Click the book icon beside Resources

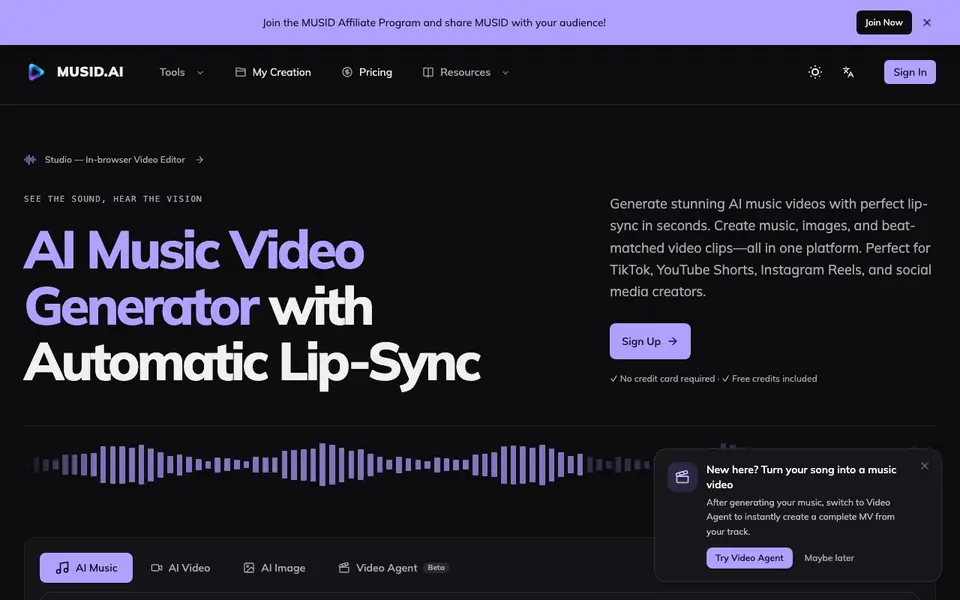[428, 72]
